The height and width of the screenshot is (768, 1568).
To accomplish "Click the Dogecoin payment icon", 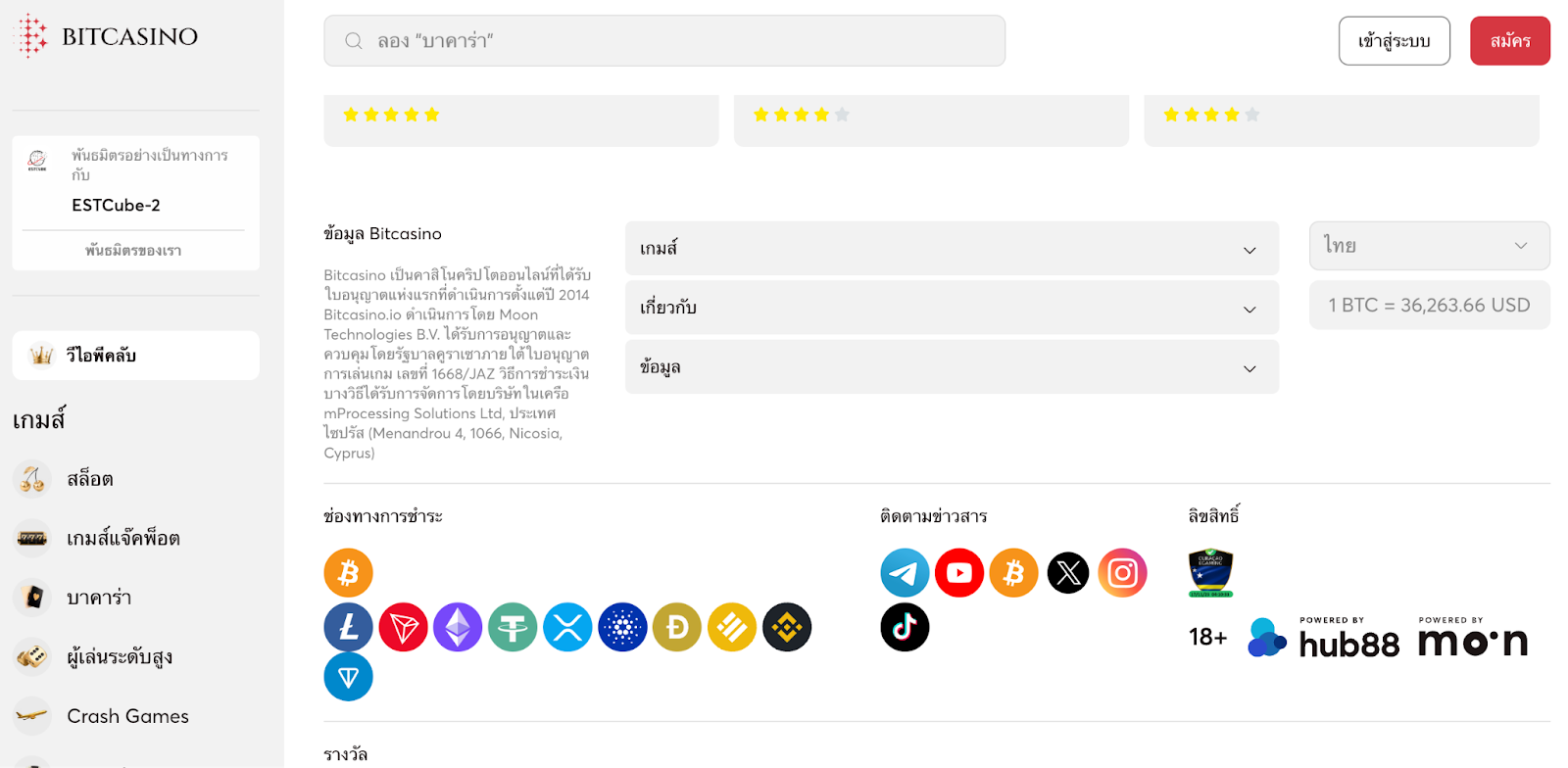I will pyautogui.click(x=677, y=627).
